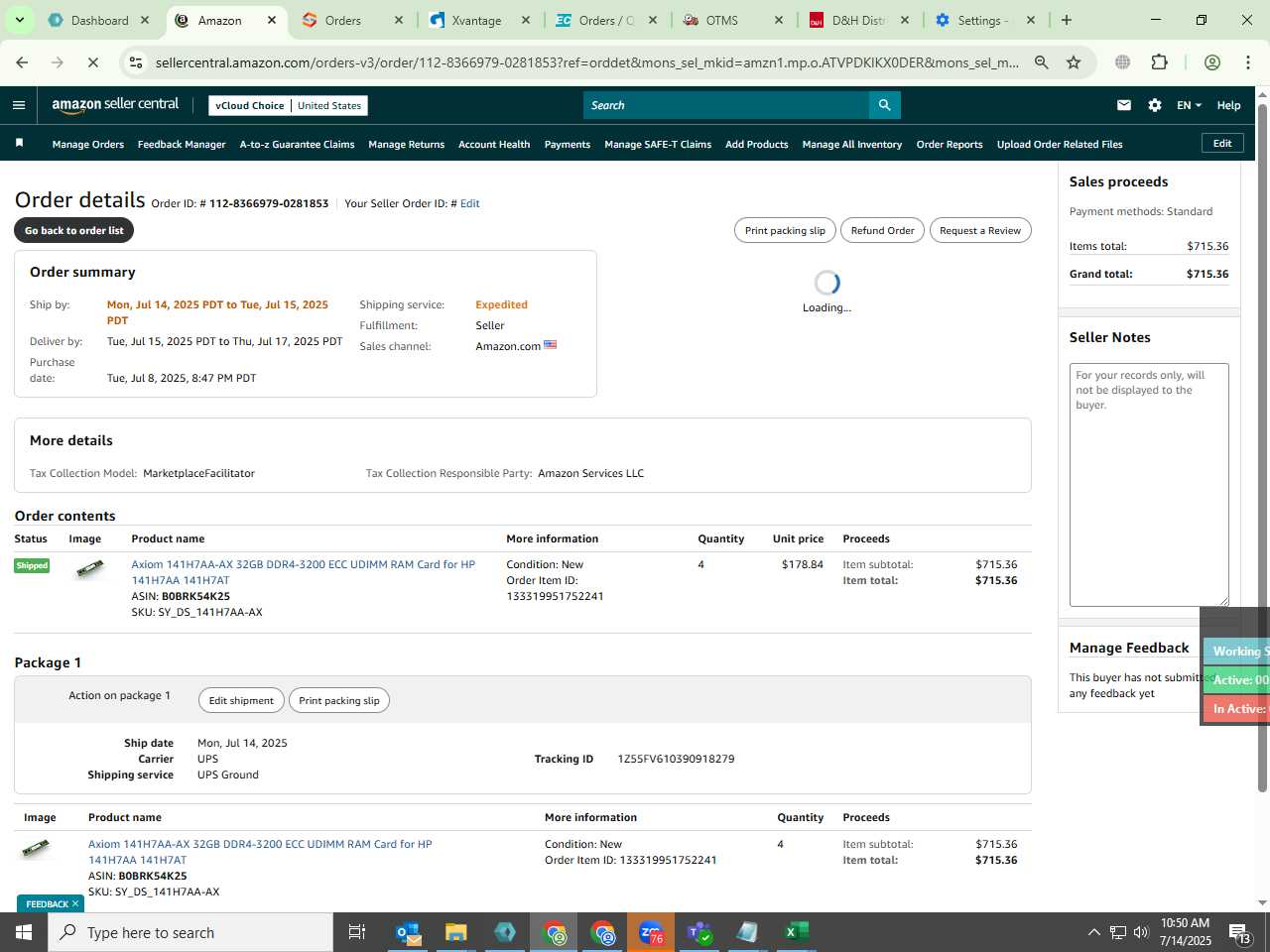The width and height of the screenshot is (1270, 952).
Task: Open Add Products menu
Action: pos(757,145)
